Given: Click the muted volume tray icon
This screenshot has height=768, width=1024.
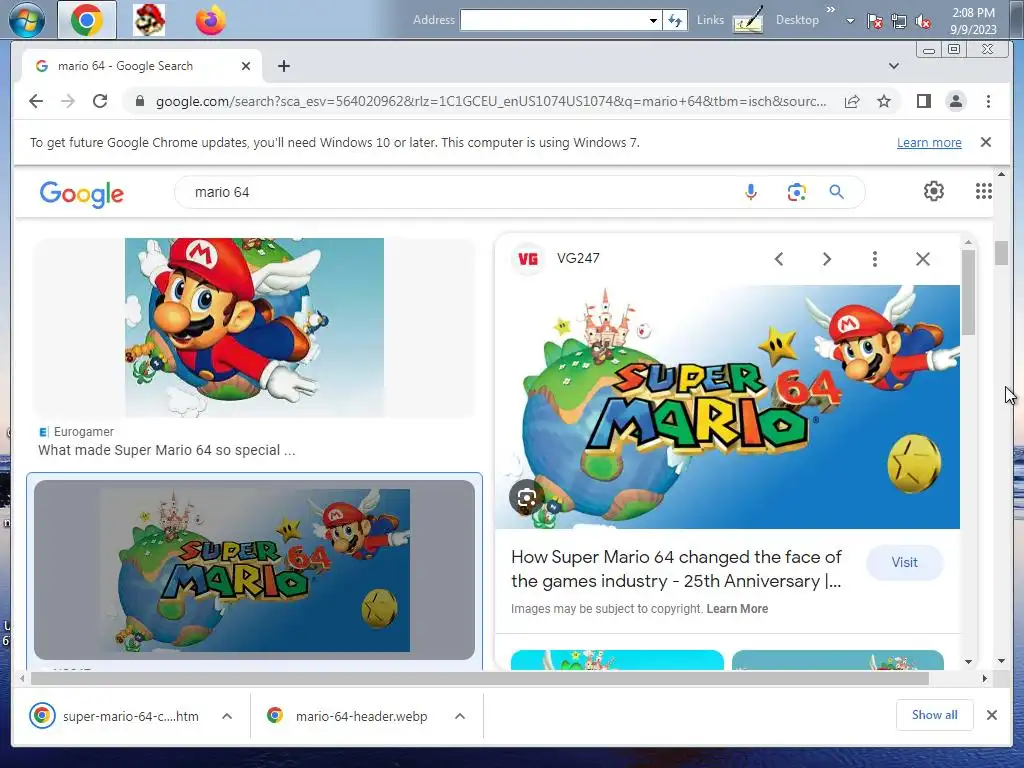Looking at the screenshot, I should point(923,21).
